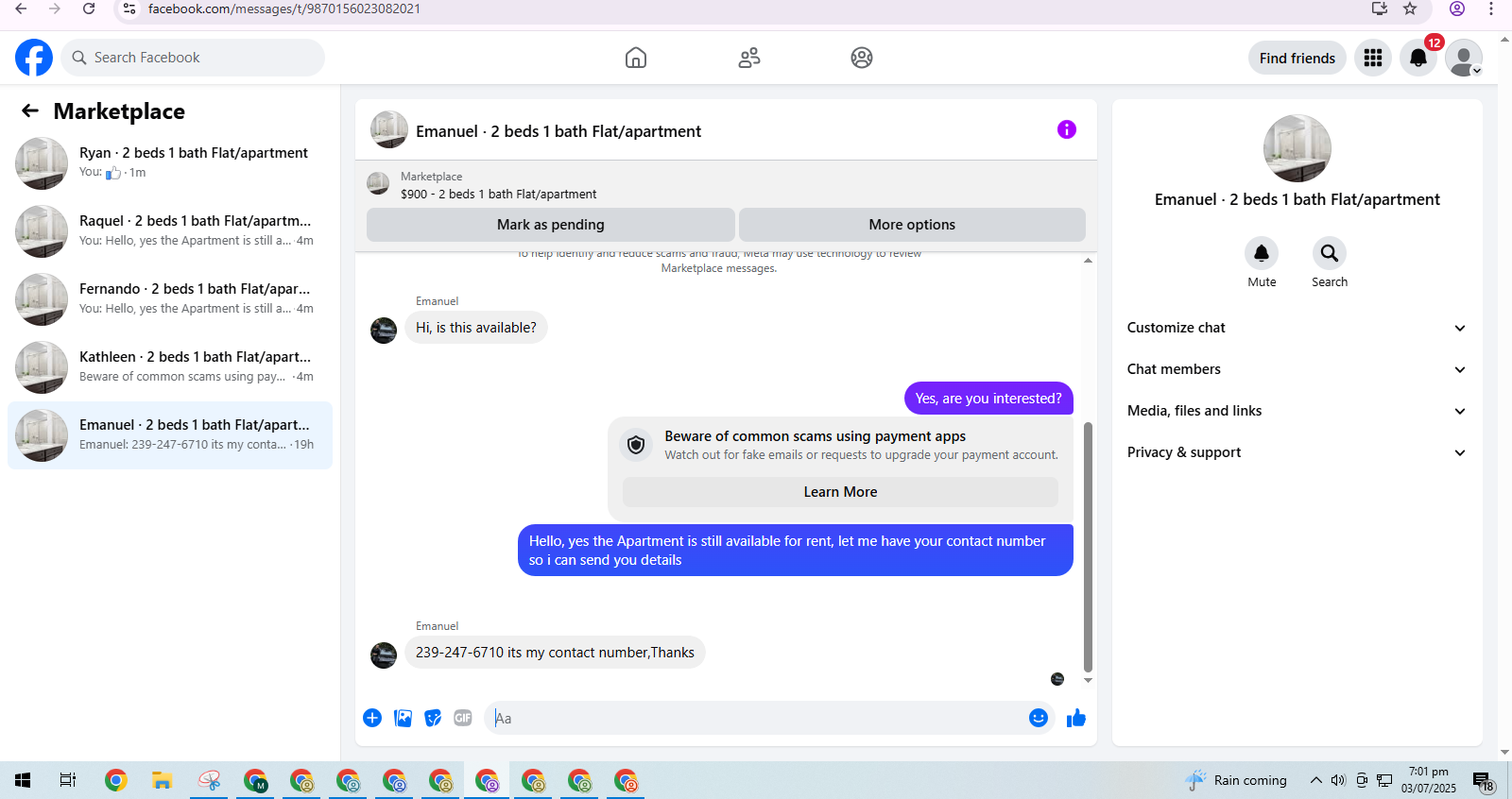Viewport: 1512px width, 799px height.
Task: Go to the Home feed icon
Action: point(636,58)
